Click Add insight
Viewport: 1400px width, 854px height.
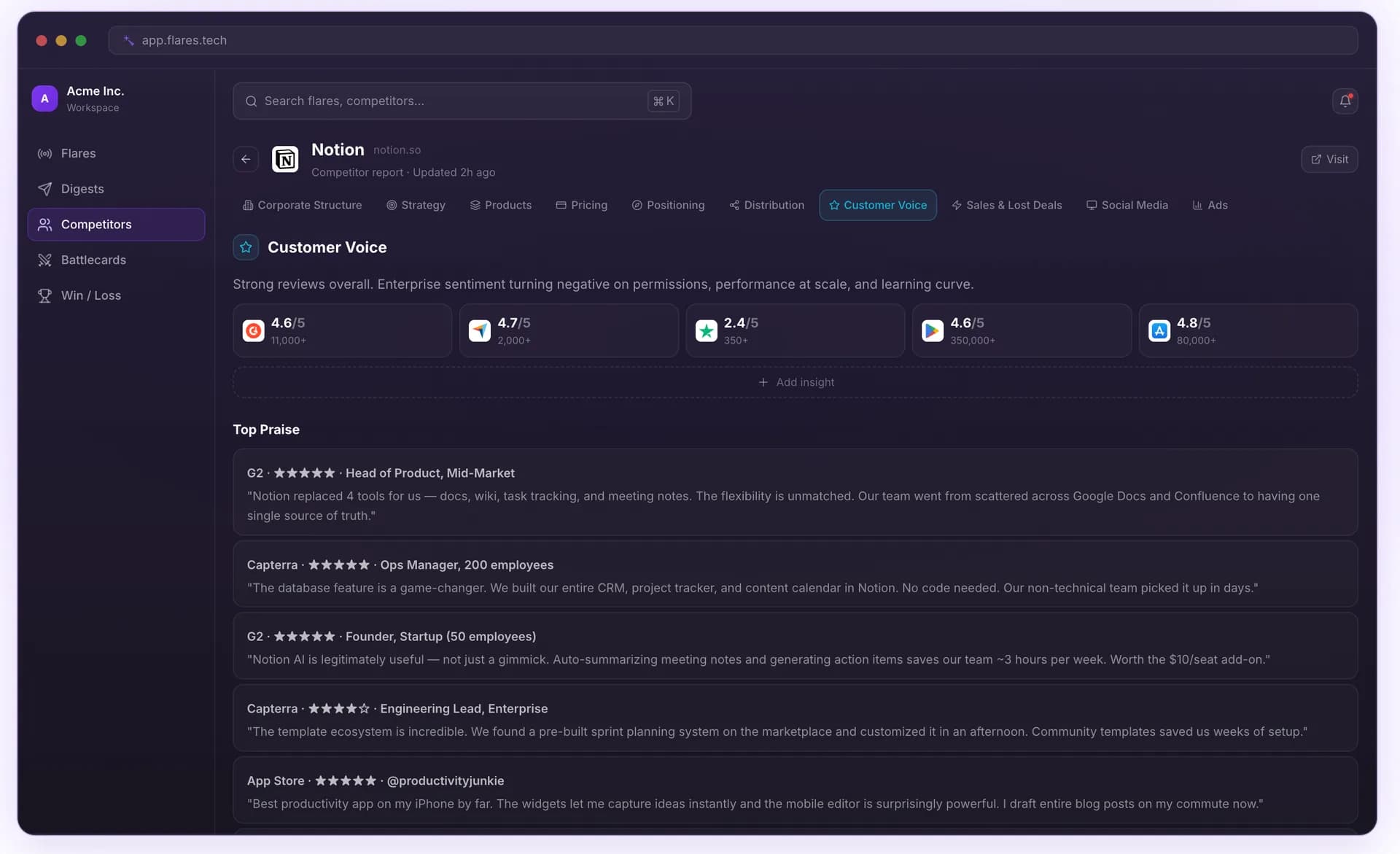pyautogui.click(x=796, y=382)
